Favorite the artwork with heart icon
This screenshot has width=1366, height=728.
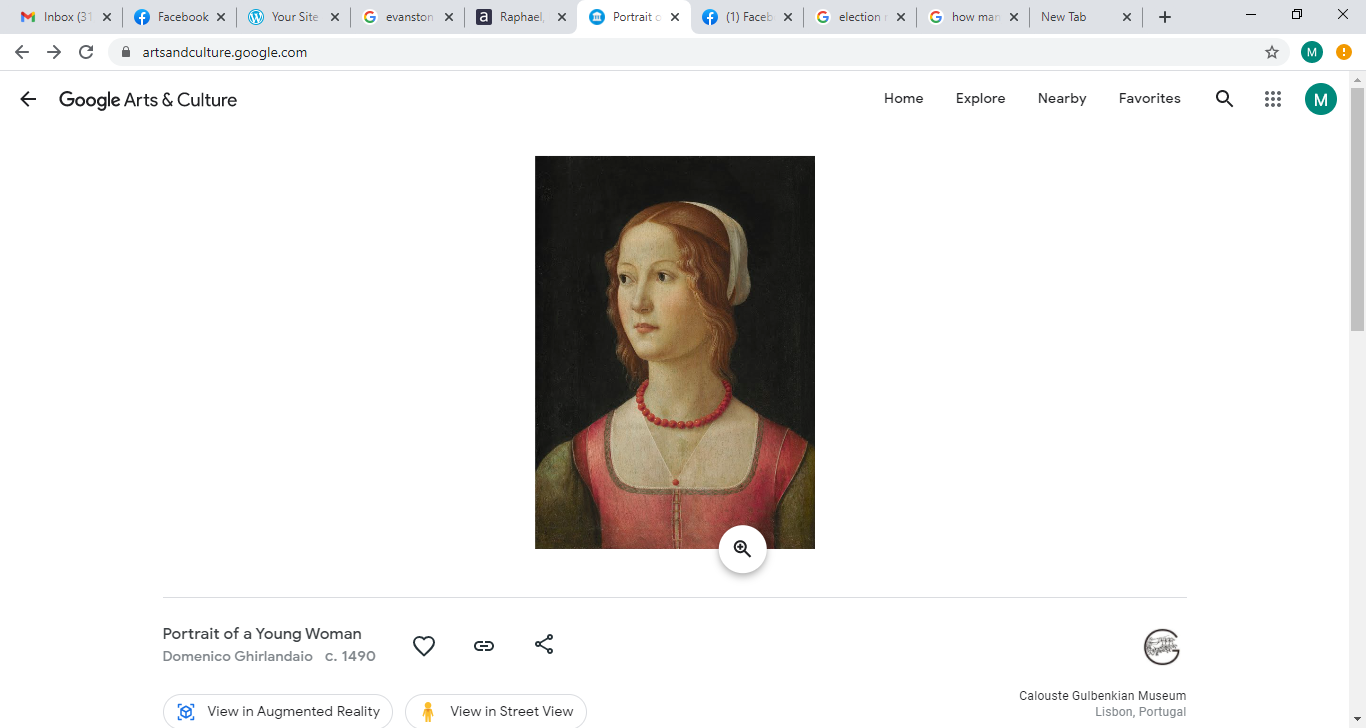(x=424, y=646)
